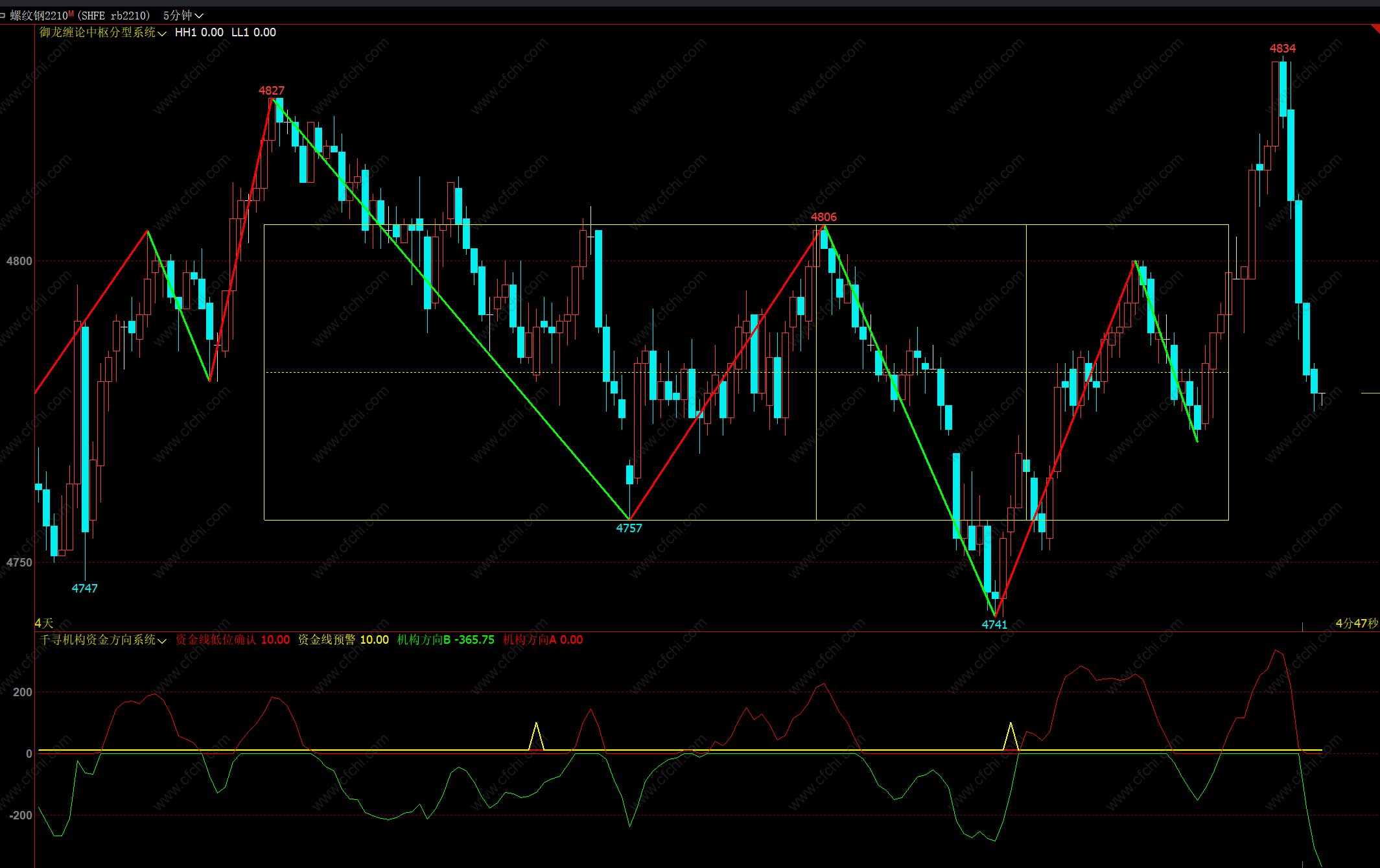Select the 4757 pivot low label
This screenshot has width=1380, height=868.
pyautogui.click(x=629, y=528)
